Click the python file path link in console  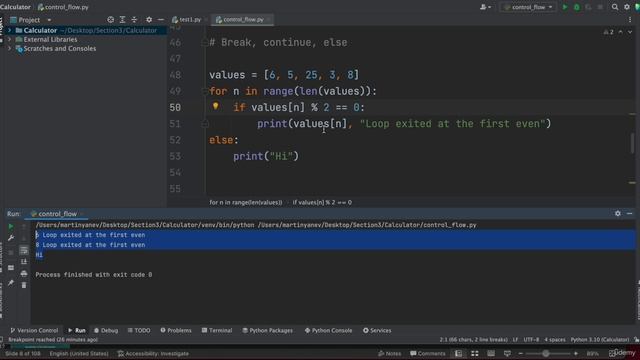pos(367,225)
